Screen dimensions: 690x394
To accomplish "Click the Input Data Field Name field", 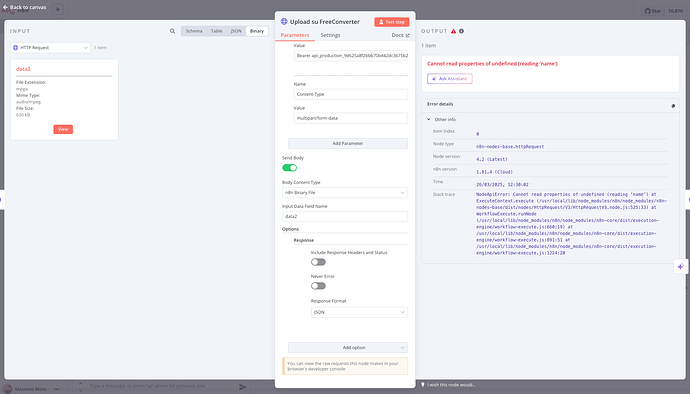I will (345, 217).
